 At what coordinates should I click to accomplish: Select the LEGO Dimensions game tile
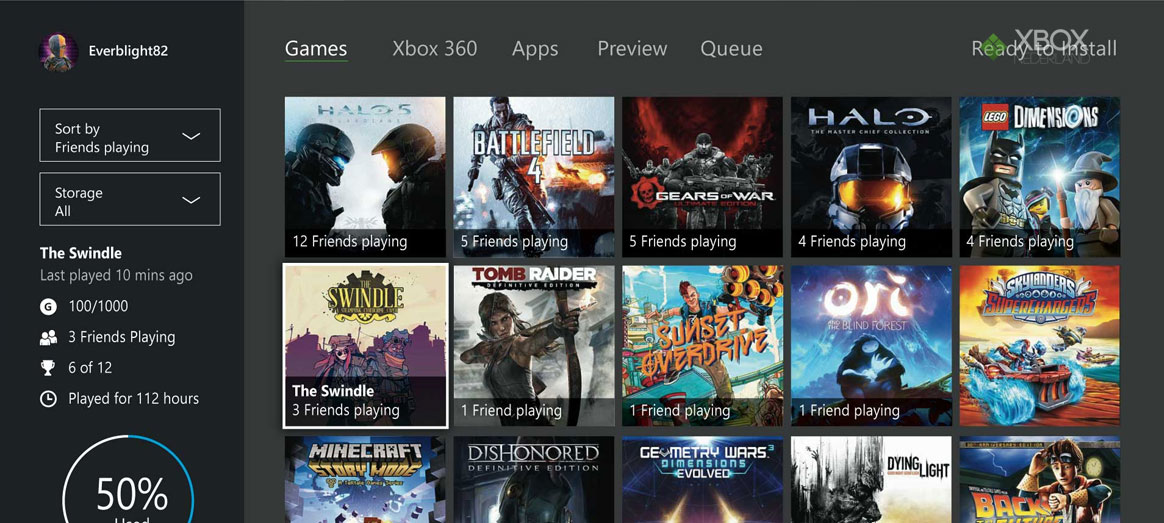pos(1039,176)
